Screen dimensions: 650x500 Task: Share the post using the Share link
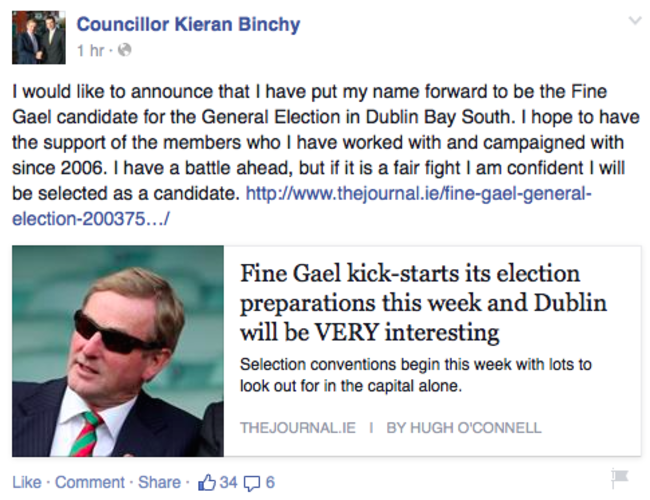coord(159,482)
